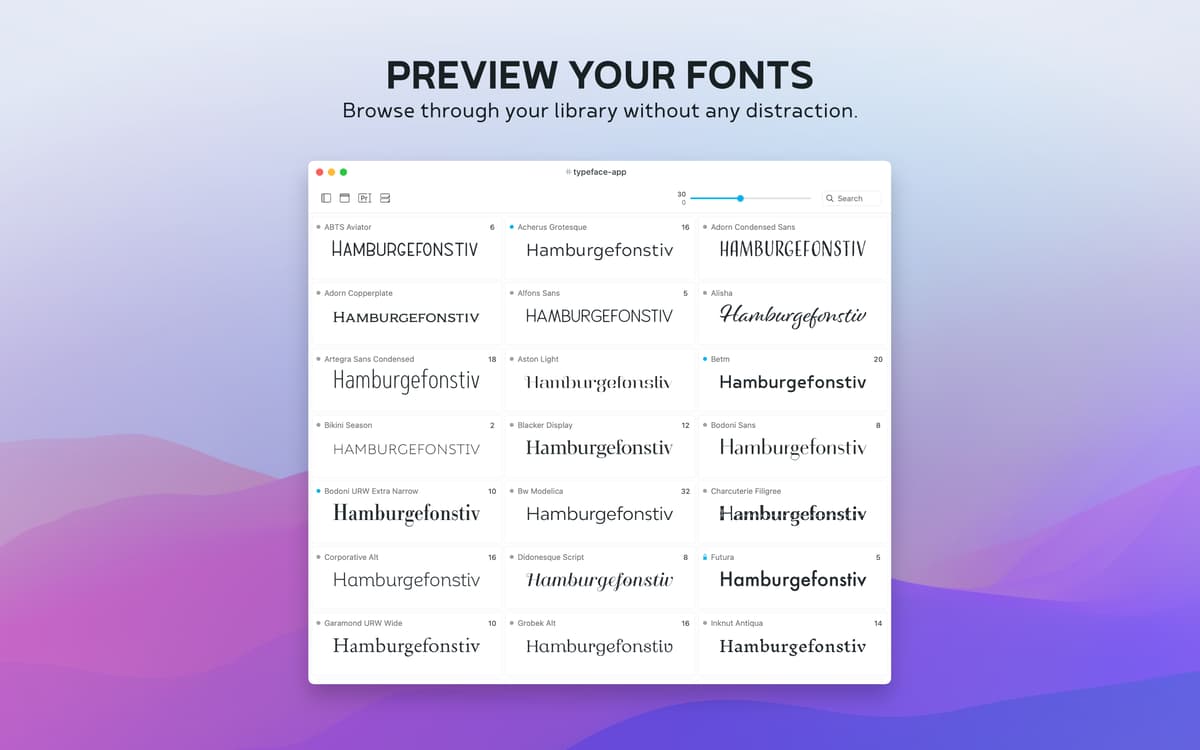Click the Inknut Antiqua font name label
The height and width of the screenshot is (750, 1200).
pos(737,623)
